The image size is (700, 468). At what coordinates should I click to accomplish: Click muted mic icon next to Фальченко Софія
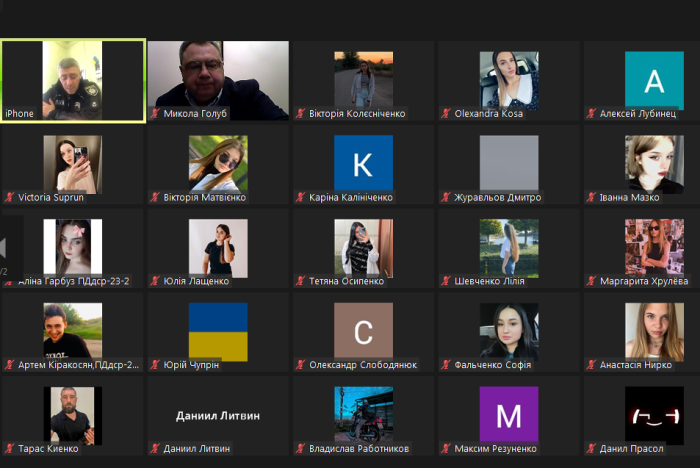click(446, 365)
